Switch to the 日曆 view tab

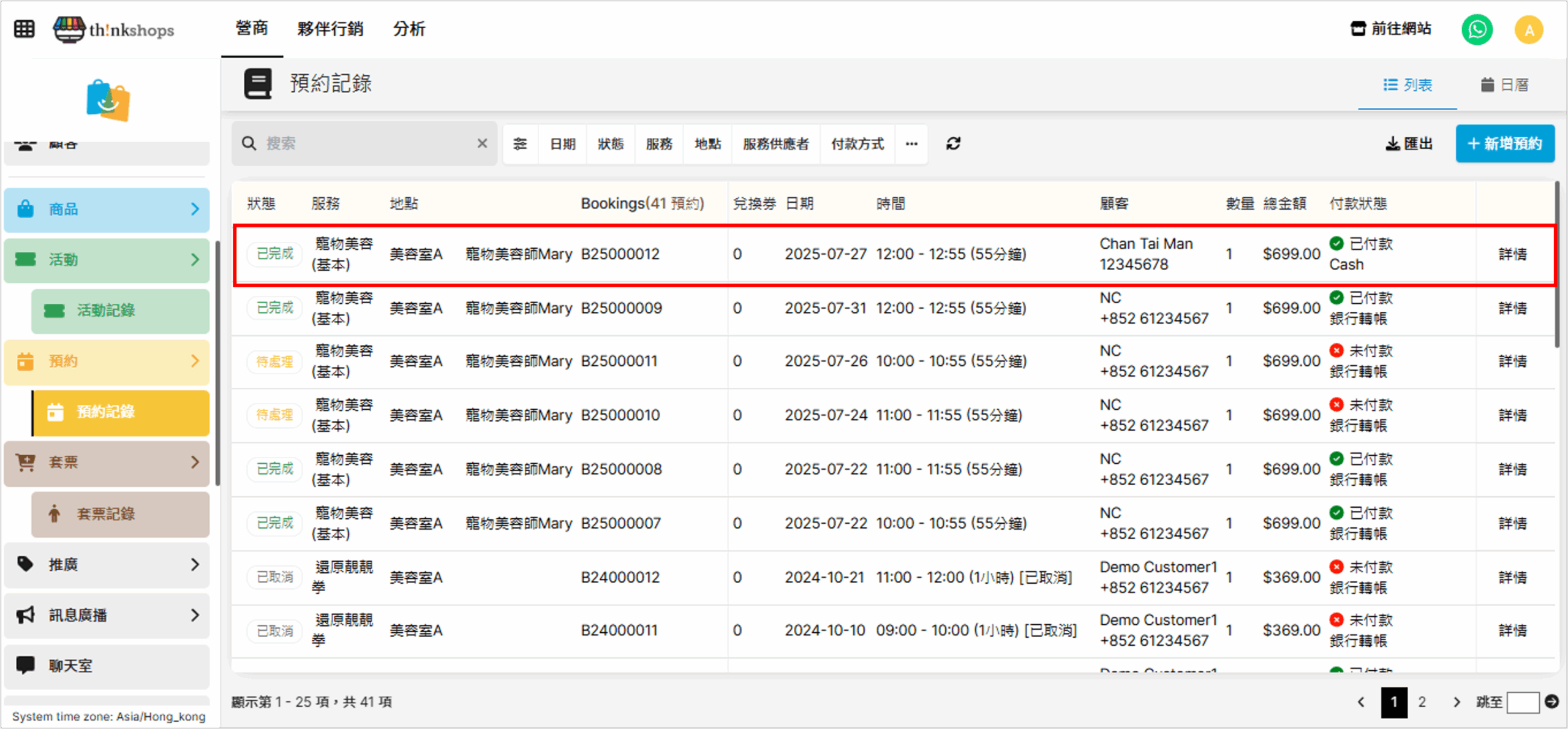tap(1504, 85)
